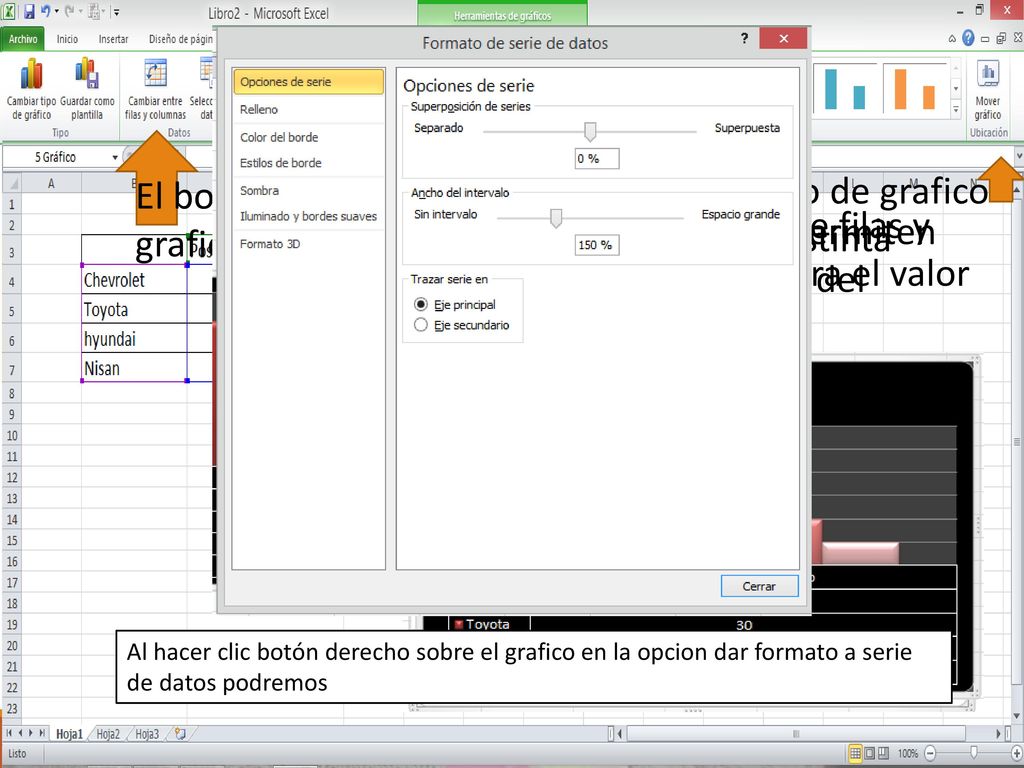Click the blue Help icon in ribbon corner

(968, 39)
